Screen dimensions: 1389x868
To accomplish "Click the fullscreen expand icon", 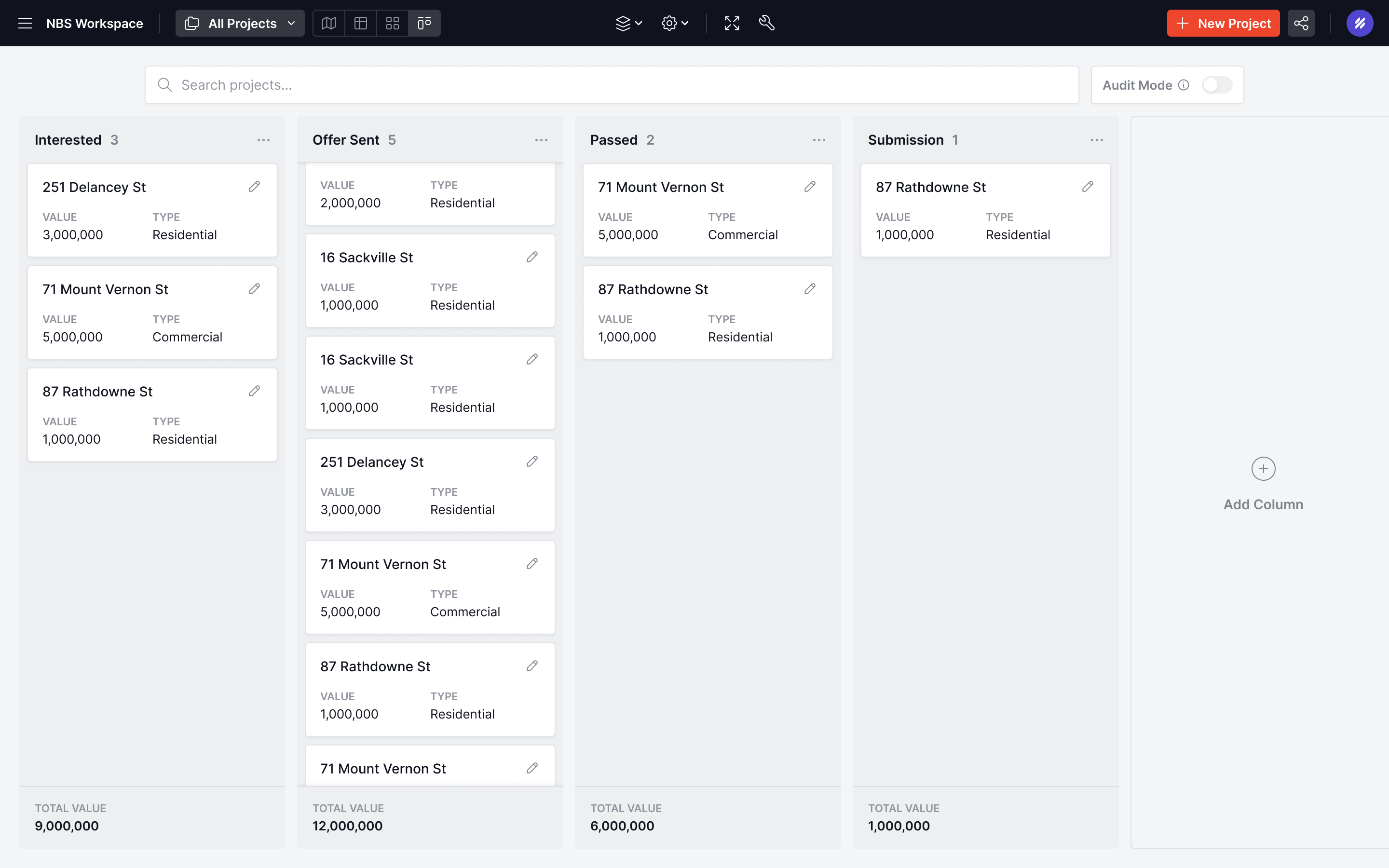I will 732,23.
